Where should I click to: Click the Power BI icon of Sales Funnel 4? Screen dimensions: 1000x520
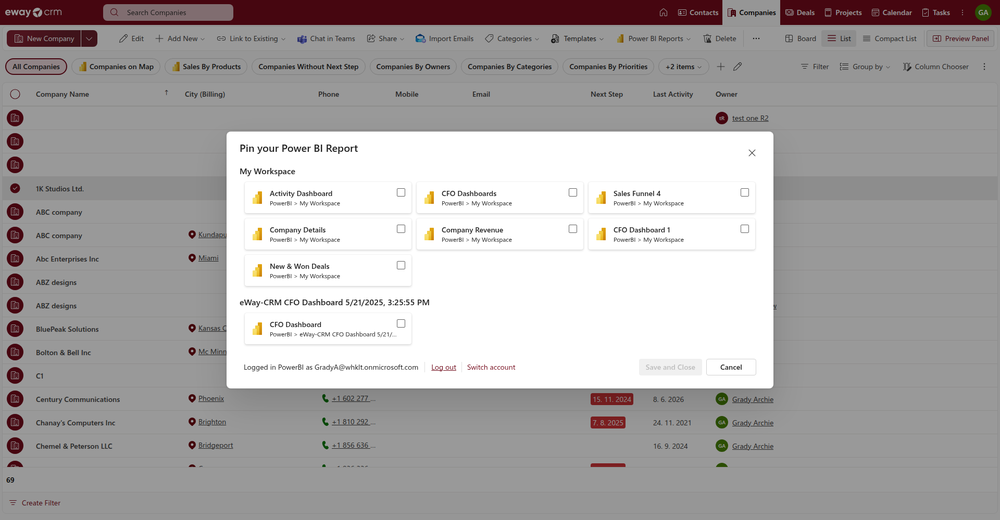coord(601,198)
